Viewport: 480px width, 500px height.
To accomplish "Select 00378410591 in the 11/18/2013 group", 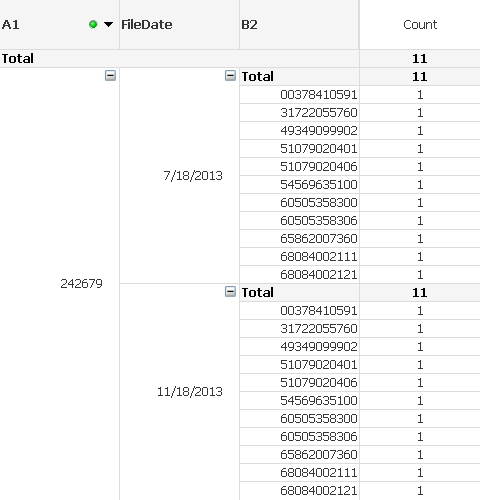I will click(319, 311).
